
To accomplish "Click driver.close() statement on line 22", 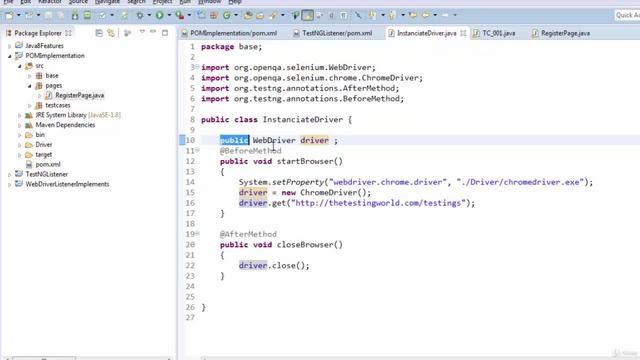I will point(274,266).
